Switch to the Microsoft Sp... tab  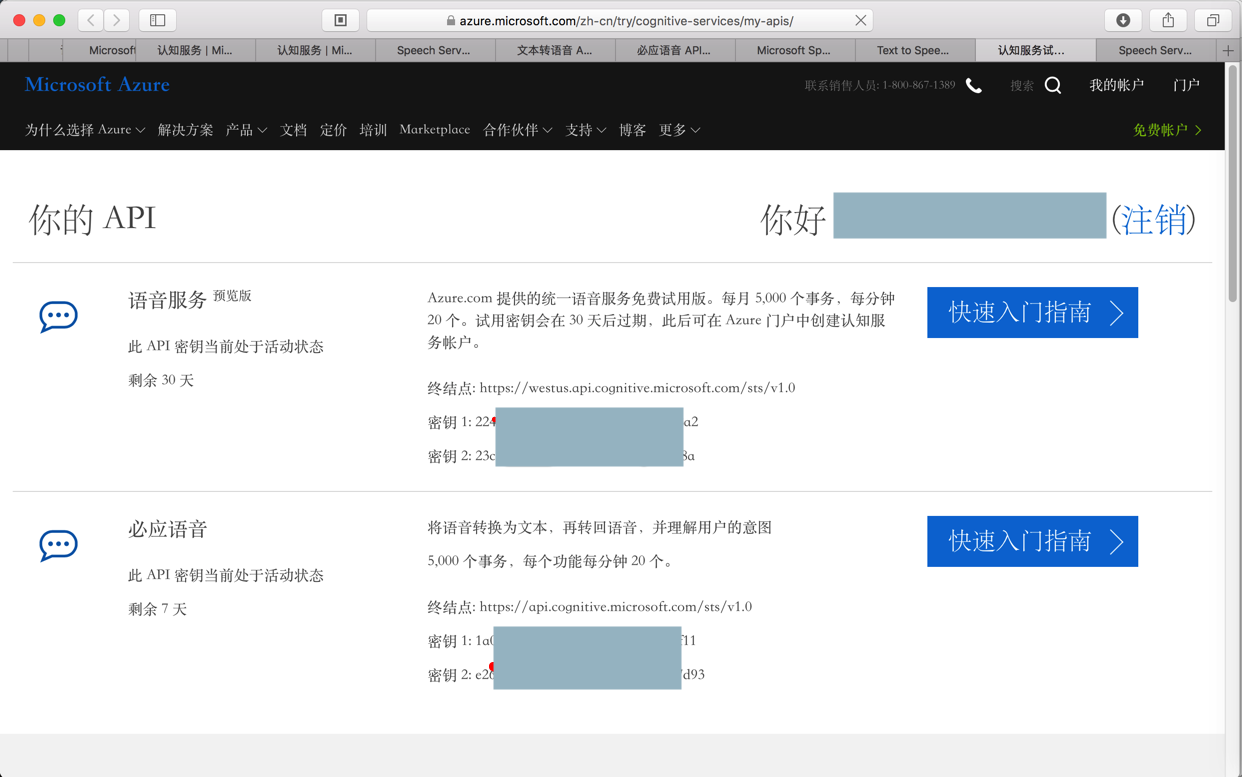coord(795,50)
